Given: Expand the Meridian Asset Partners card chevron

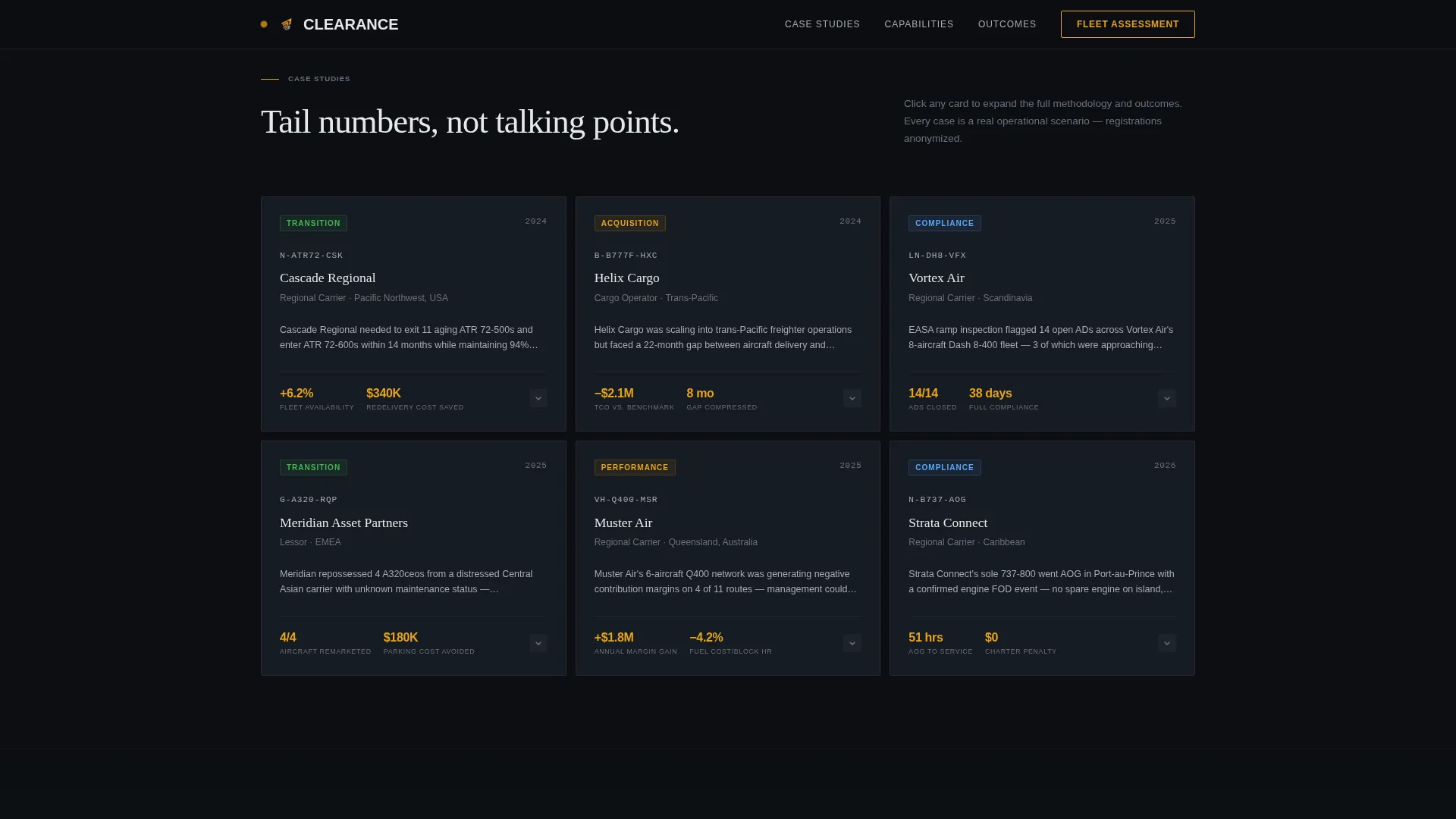Looking at the screenshot, I should 538,643.
